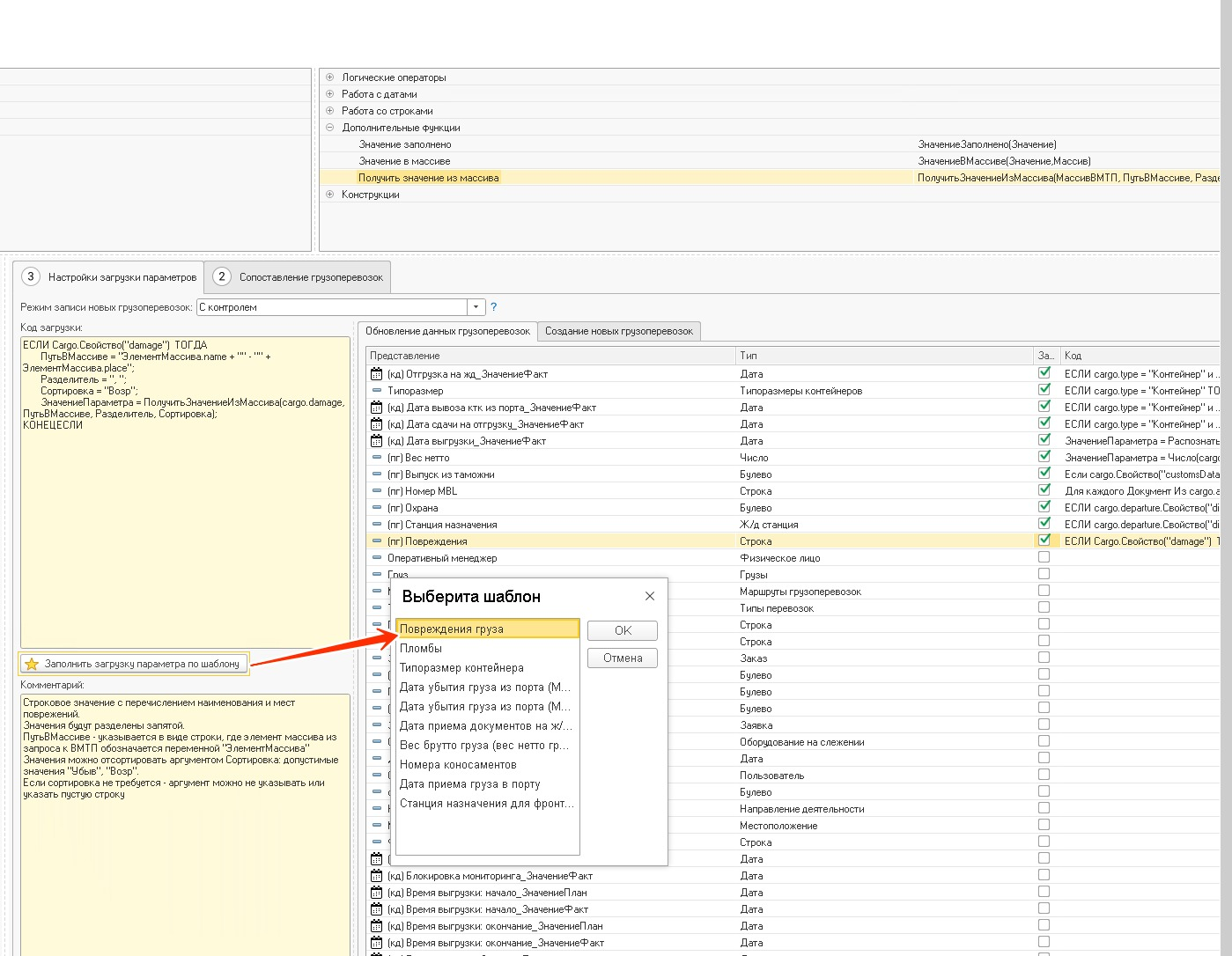Screen dimensions: 1232x956
Task: Click the dash icon of '(пг) Номер MBL'
Action: click(x=377, y=491)
